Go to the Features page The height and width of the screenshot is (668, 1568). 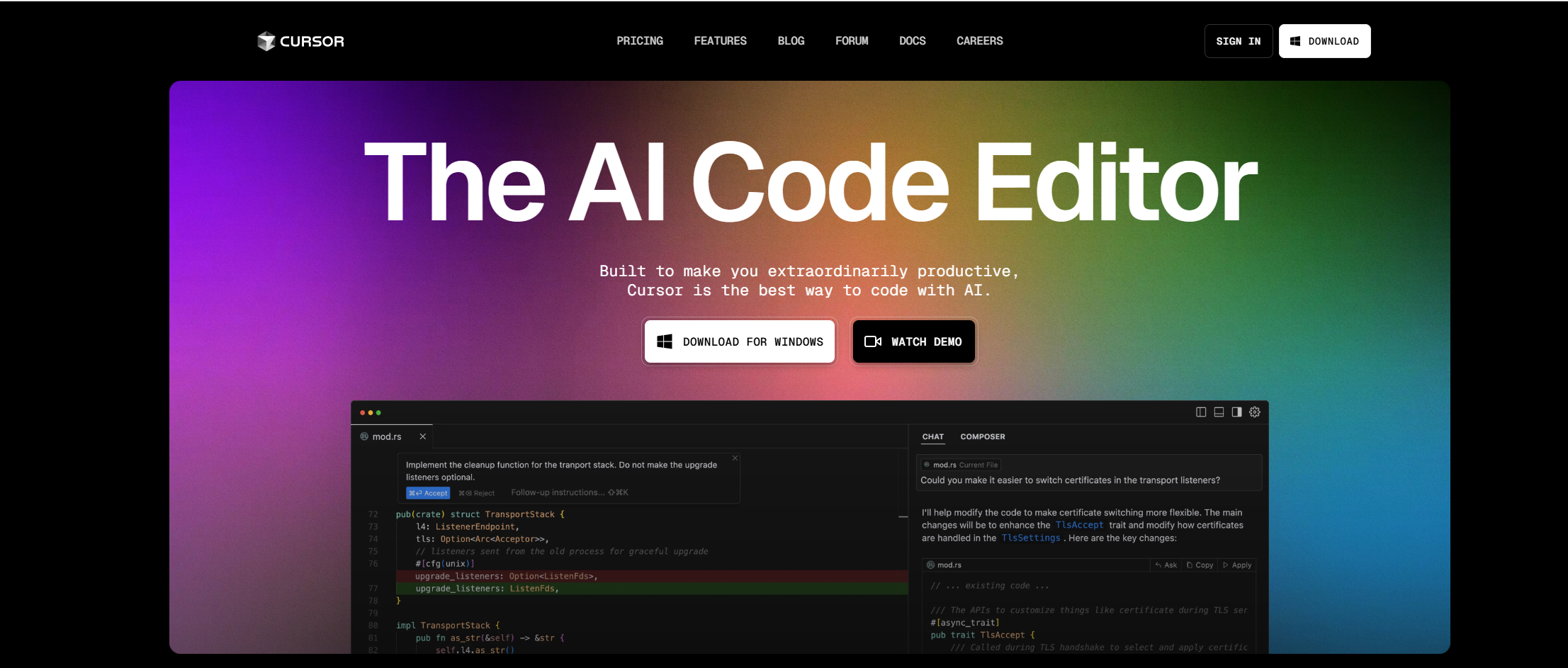[x=720, y=41]
